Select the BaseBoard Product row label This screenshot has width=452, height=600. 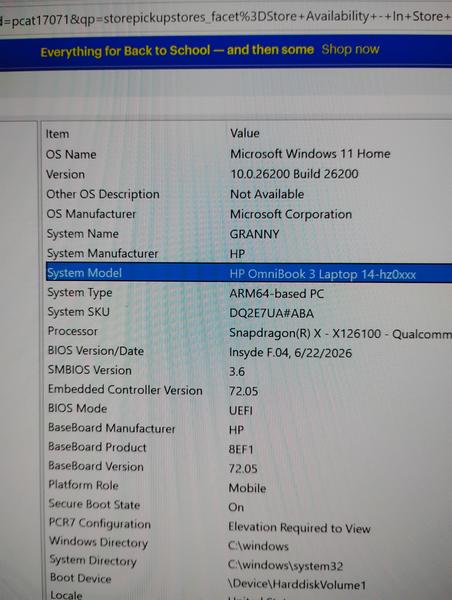coord(97,447)
